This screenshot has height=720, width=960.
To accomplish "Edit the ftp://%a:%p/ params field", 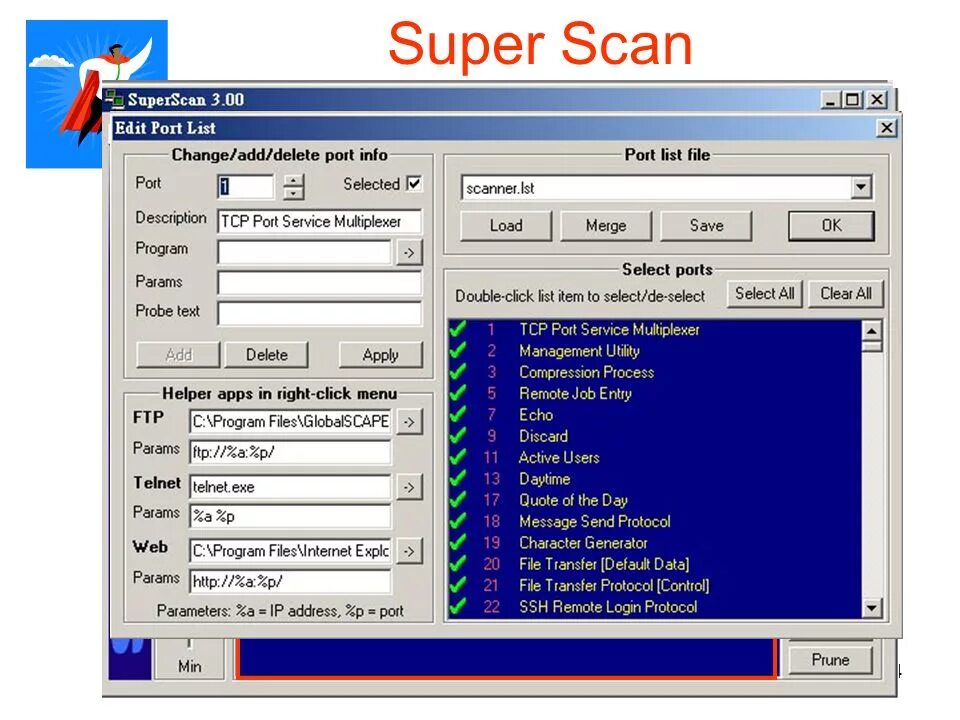I will 290,452.
